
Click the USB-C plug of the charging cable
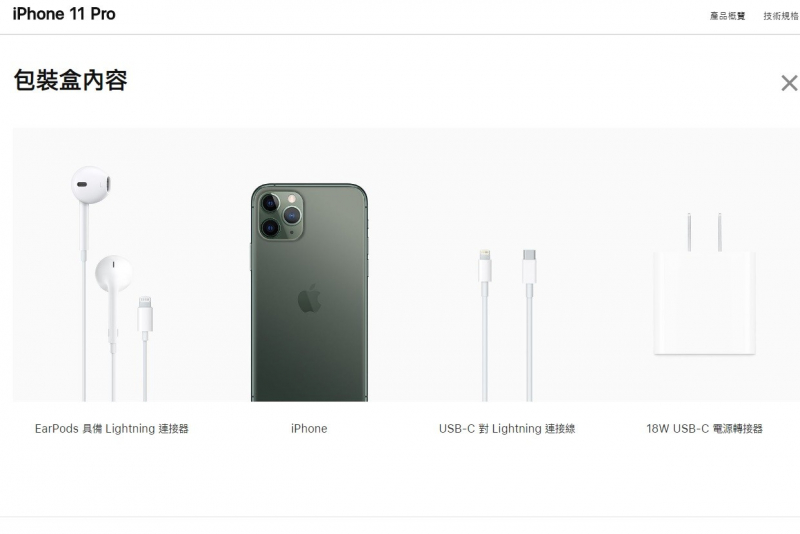coord(530,266)
